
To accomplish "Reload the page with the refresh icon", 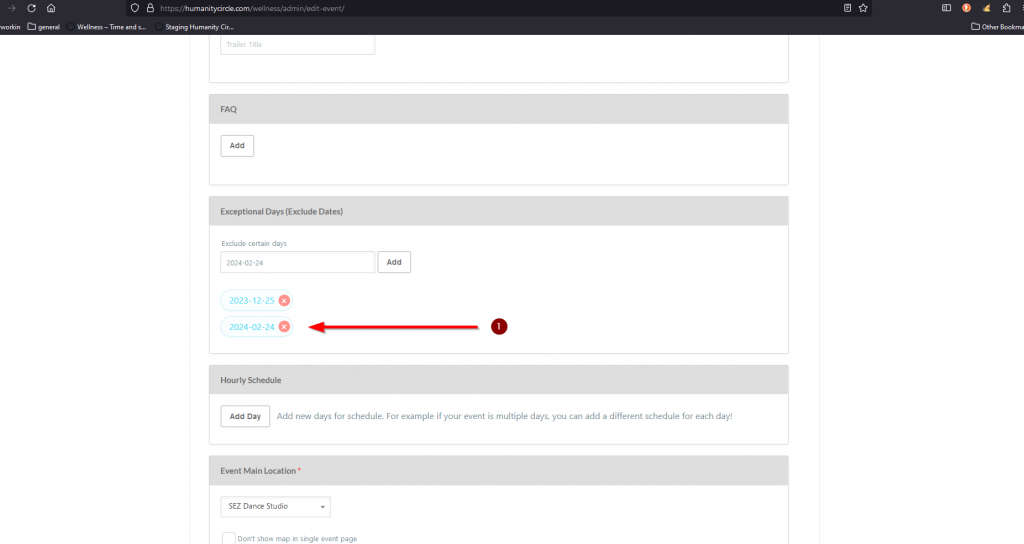I will pyautogui.click(x=31, y=8).
